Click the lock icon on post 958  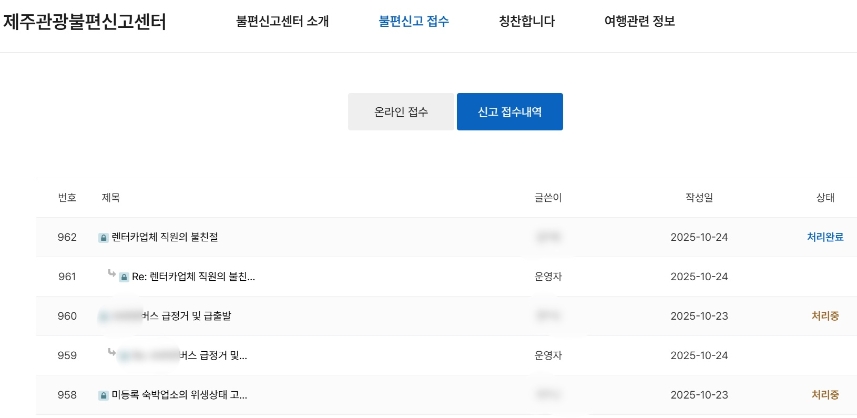coord(102,395)
